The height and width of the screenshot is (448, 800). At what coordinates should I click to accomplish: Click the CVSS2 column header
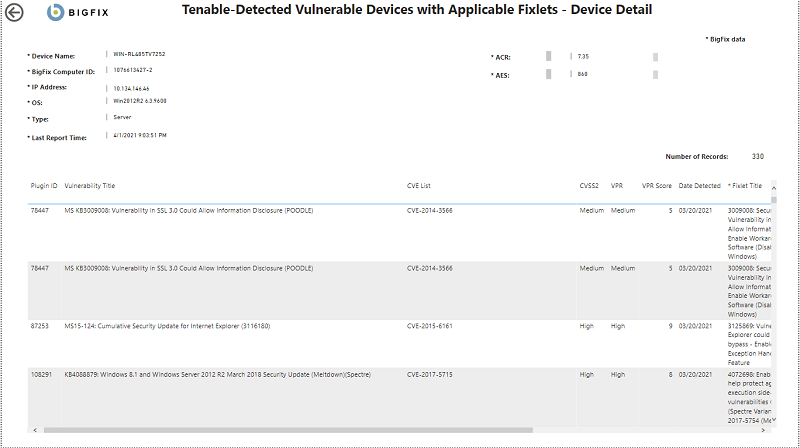click(x=590, y=186)
